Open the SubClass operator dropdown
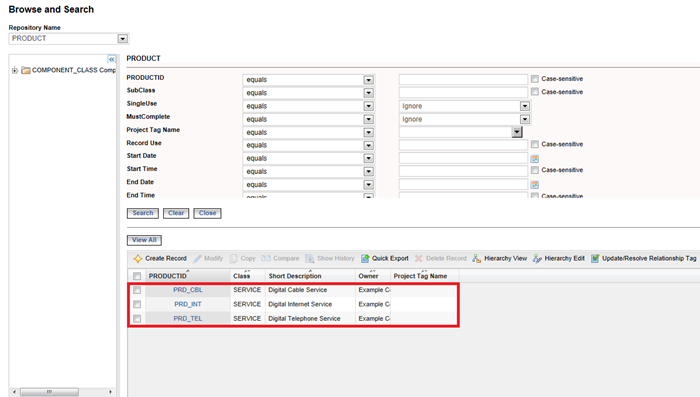700x397 pixels. point(368,93)
